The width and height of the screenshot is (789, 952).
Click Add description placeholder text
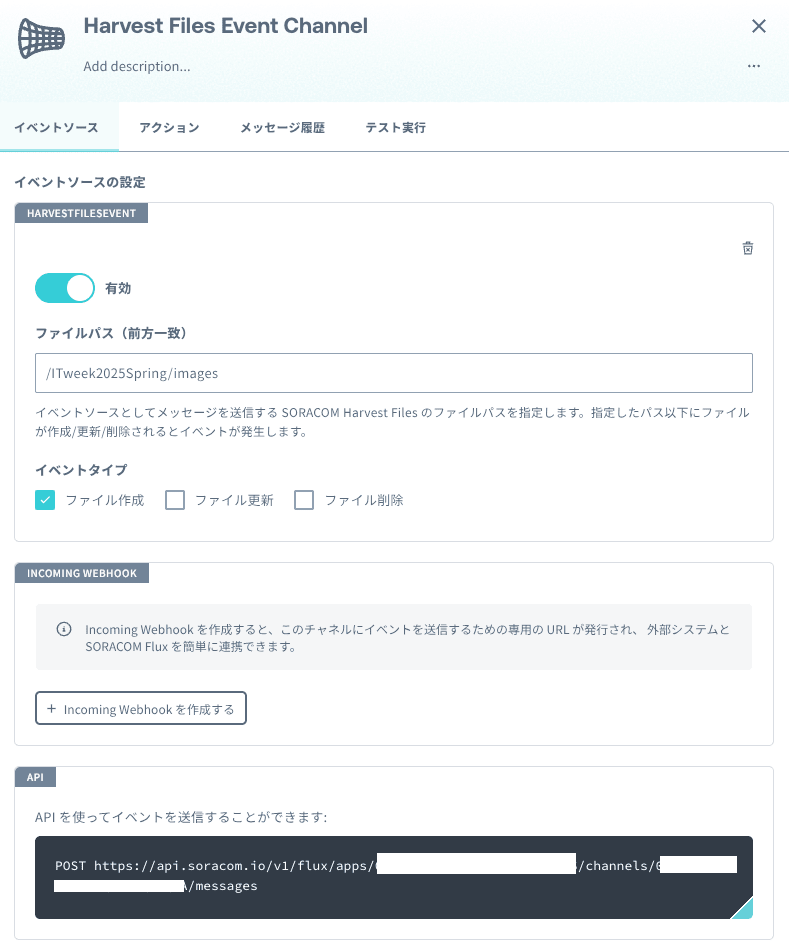click(137, 66)
